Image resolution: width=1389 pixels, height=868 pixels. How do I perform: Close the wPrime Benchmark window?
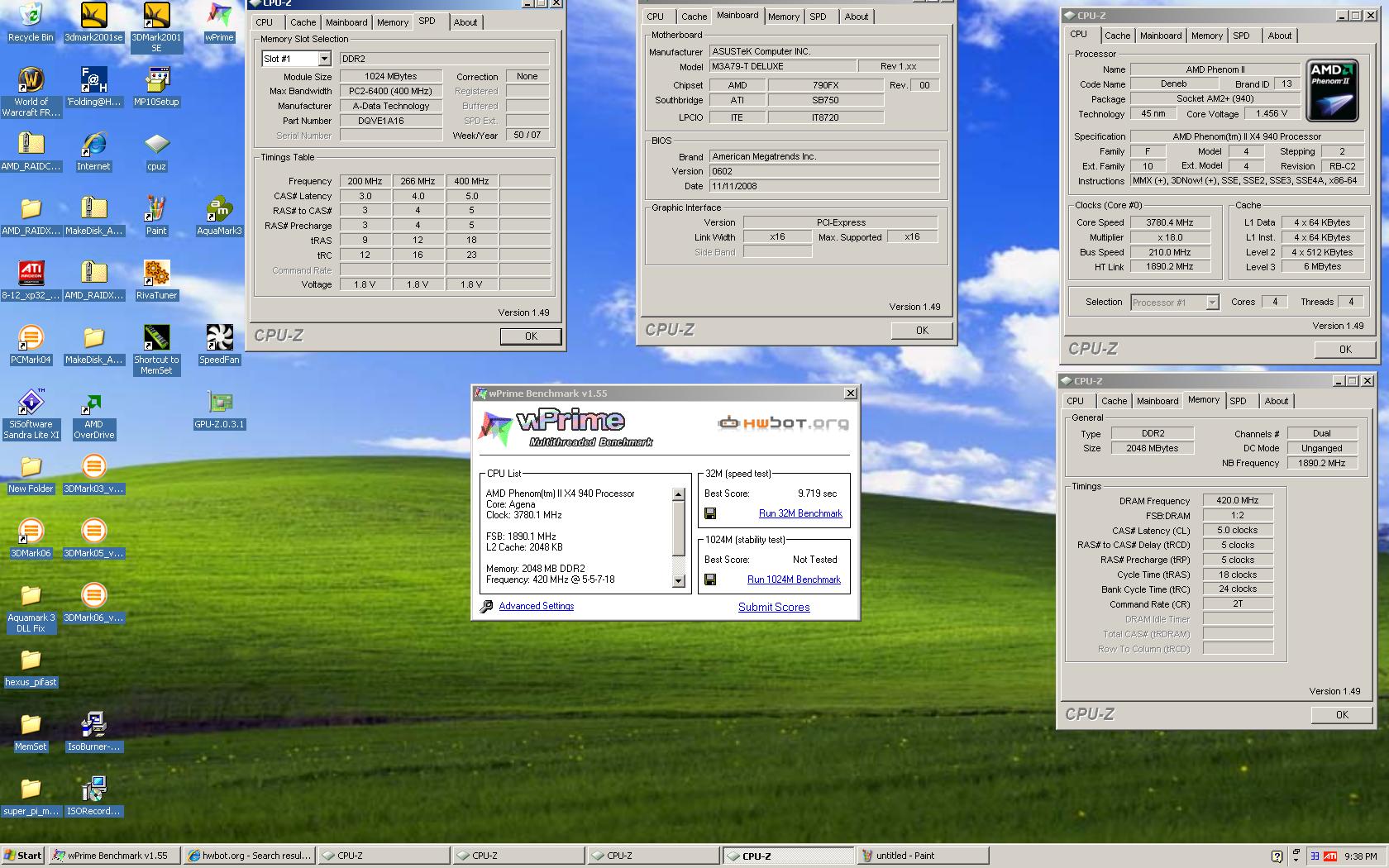[850, 393]
